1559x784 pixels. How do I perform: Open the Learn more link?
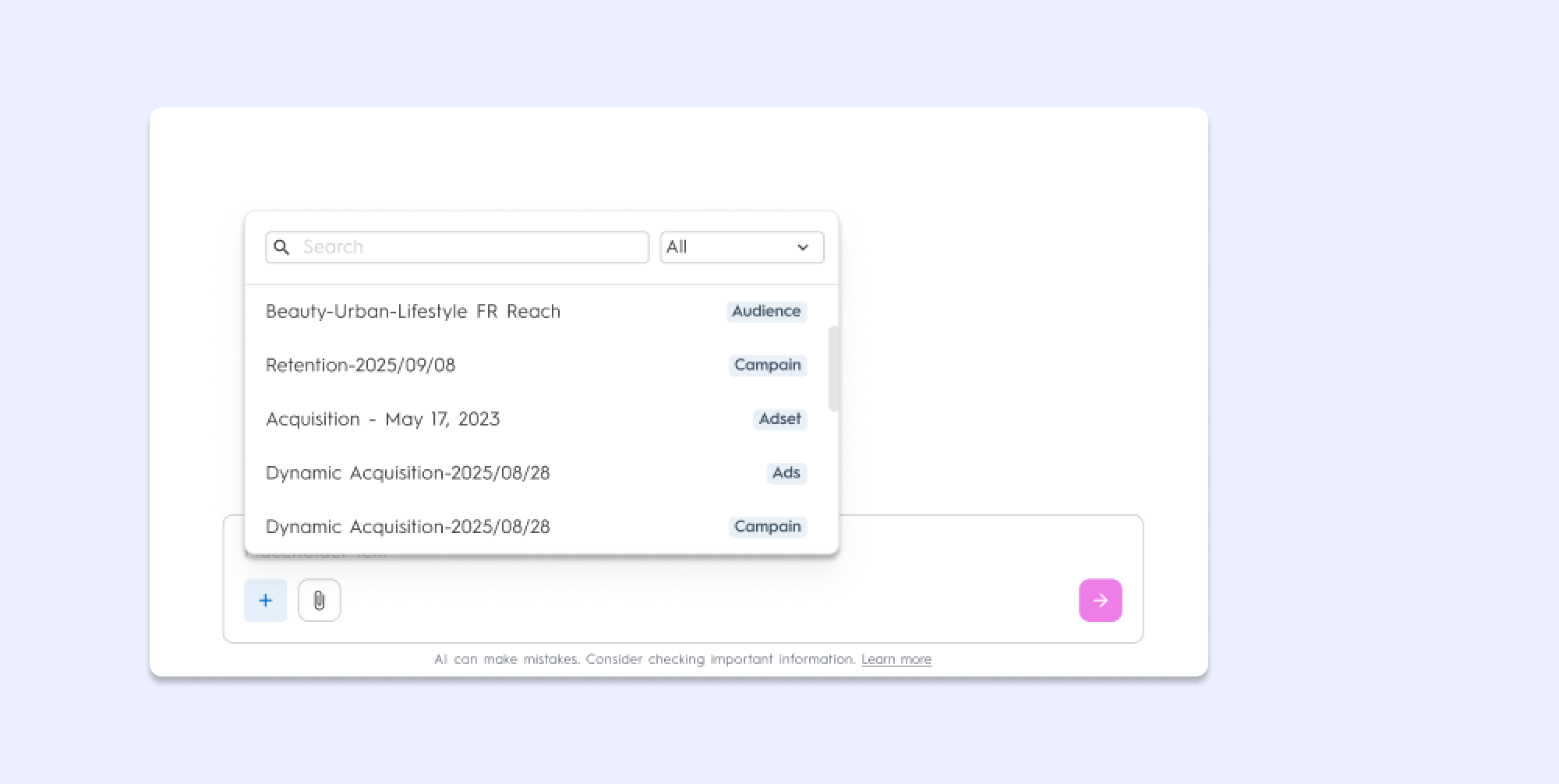pos(895,659)
